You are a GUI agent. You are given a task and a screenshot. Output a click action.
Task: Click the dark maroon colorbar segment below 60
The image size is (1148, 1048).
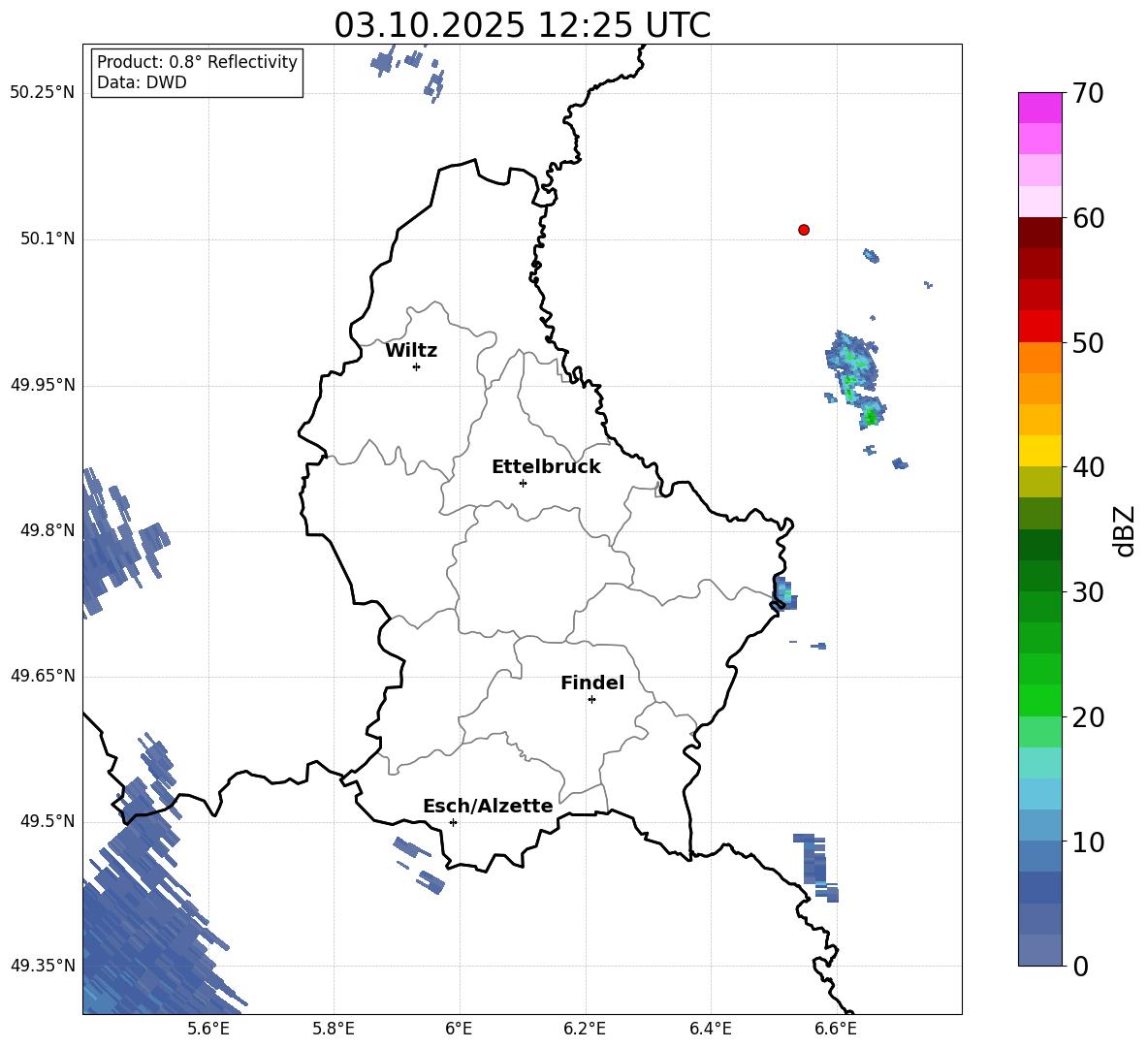(x=1039, y=233)
